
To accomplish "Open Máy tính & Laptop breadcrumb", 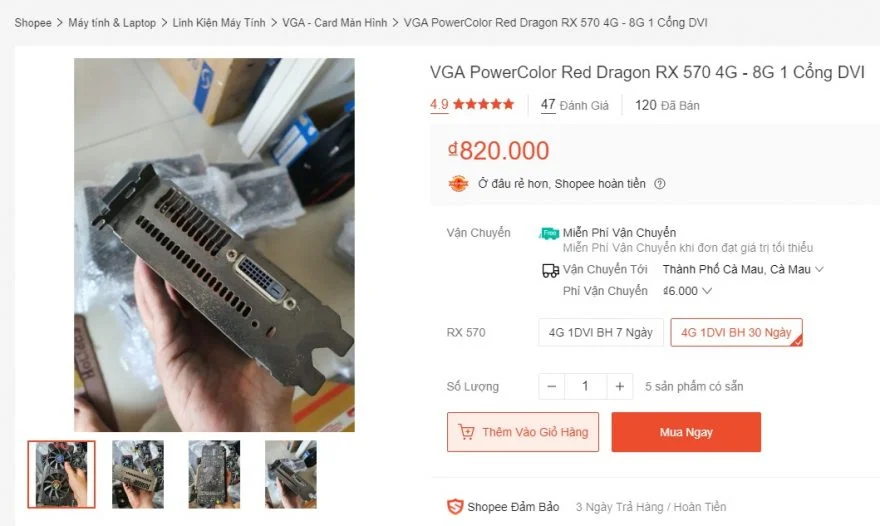I will click(112, 23).
